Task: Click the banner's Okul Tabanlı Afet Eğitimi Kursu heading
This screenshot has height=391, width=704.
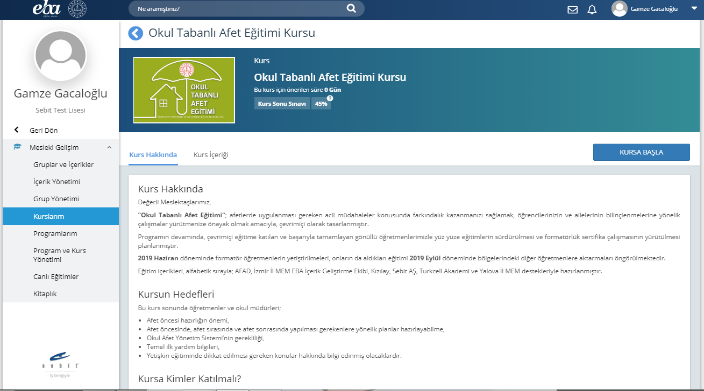Action: point(330,77)
